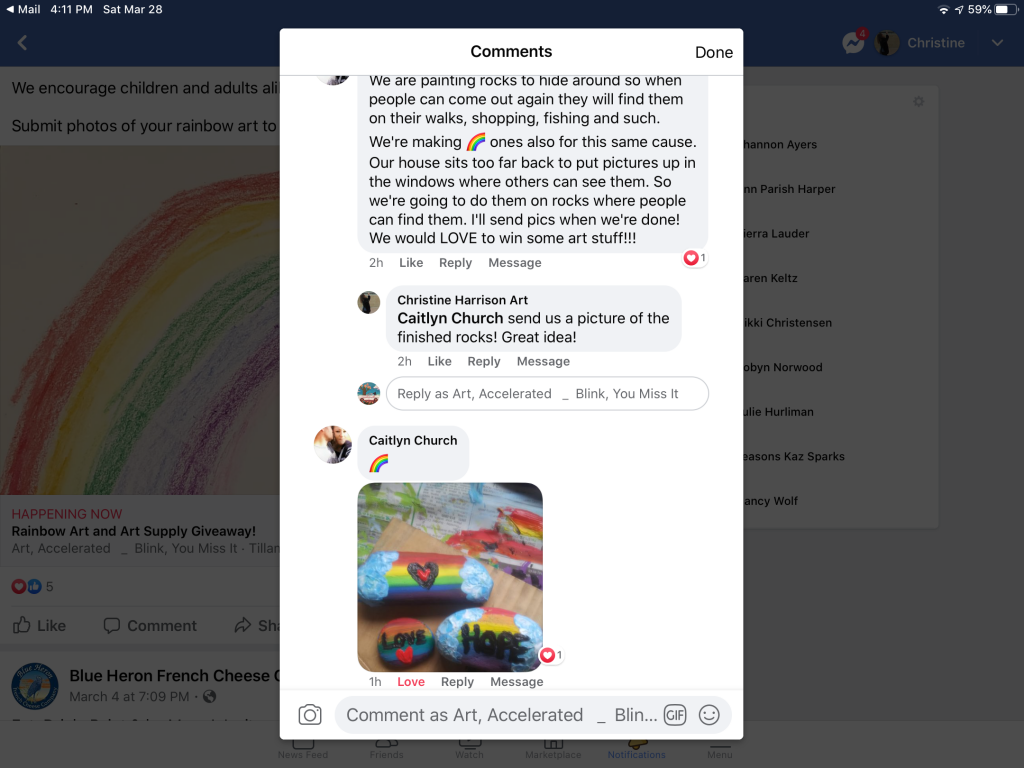Open the settings gear in contacts panel
Screen dimensions: 1024x768
[x=918, y=102]
